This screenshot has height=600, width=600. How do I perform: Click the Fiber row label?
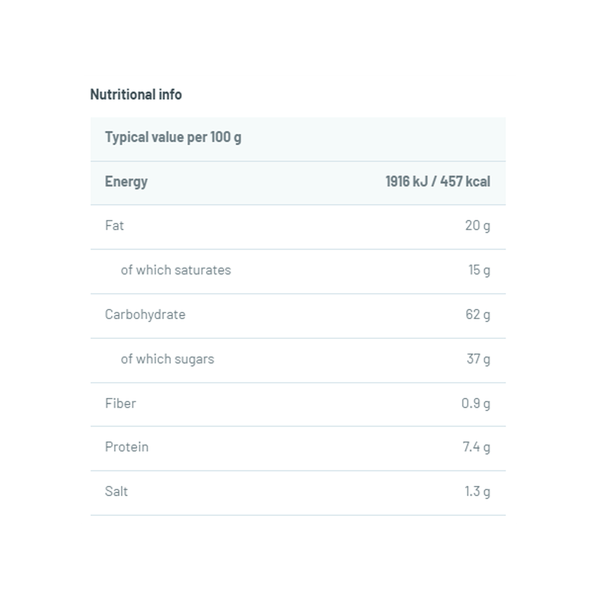(x=120, y=403)
